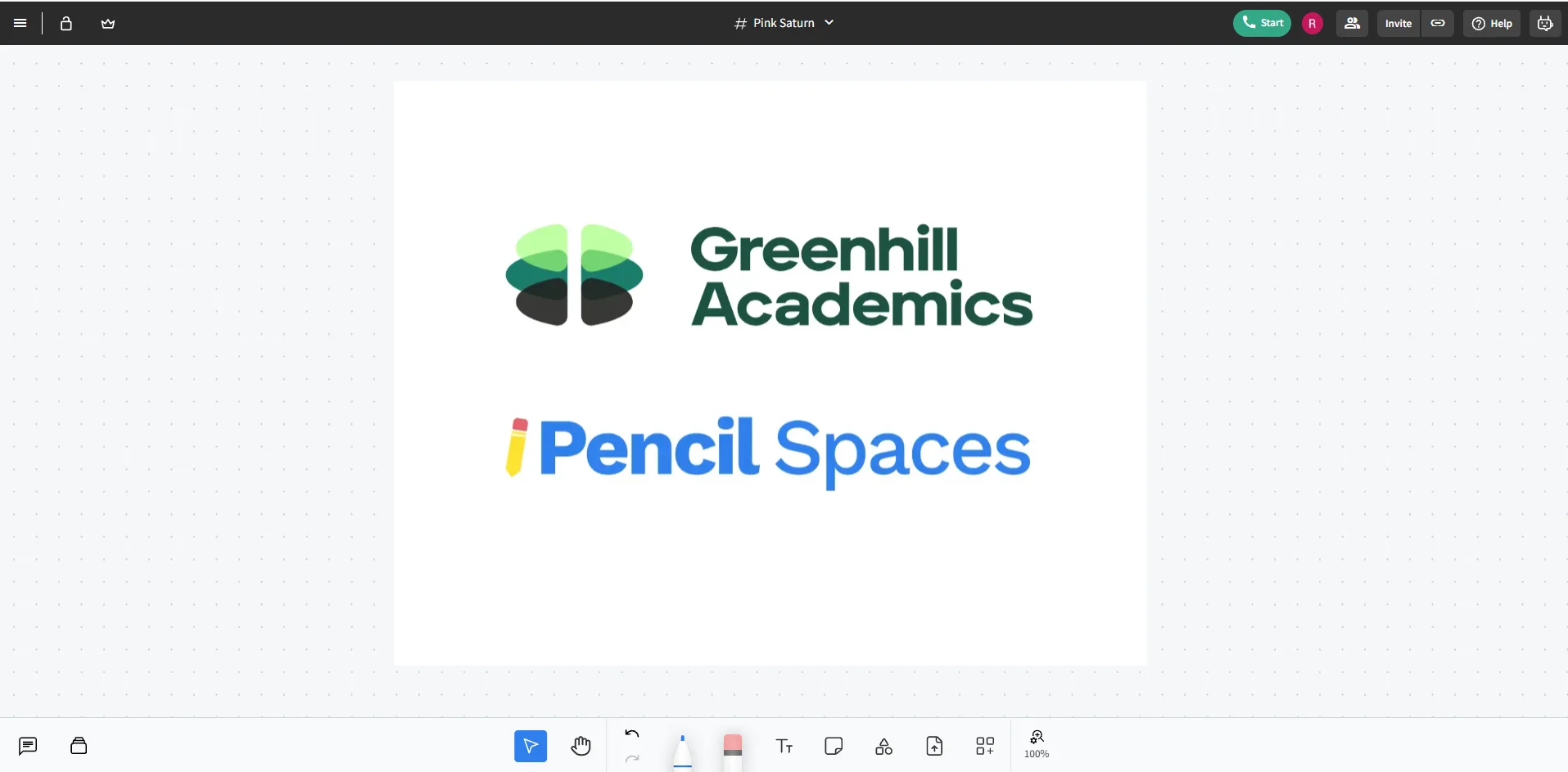Undo the last action
Viewport: 1568px width, 772px height.
pyautogui.click(x=632, y=734)
